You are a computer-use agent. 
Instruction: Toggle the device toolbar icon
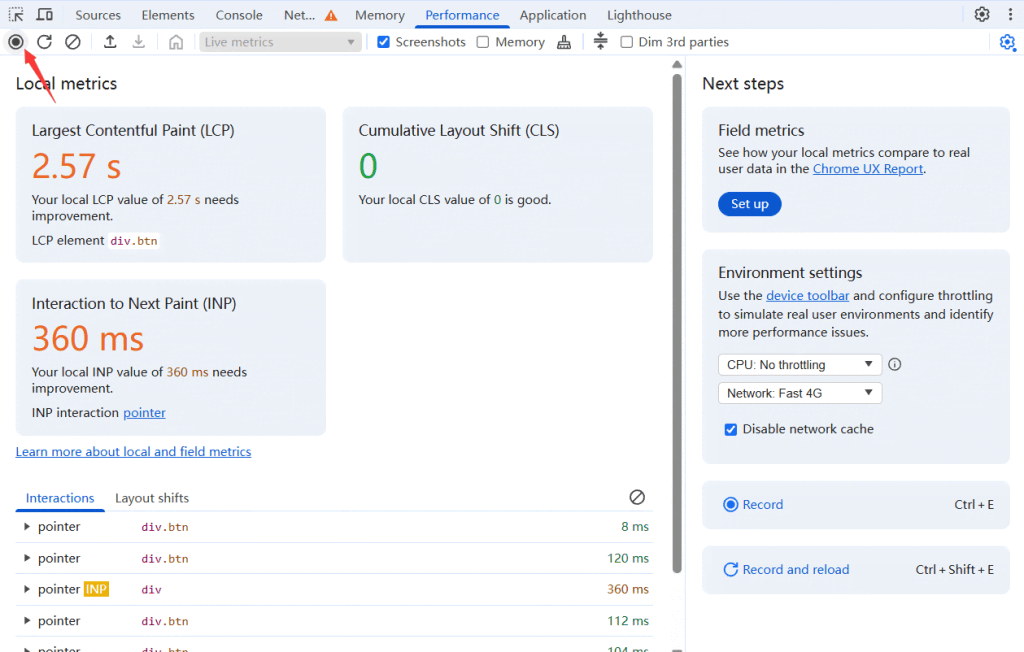coord(44,14)
